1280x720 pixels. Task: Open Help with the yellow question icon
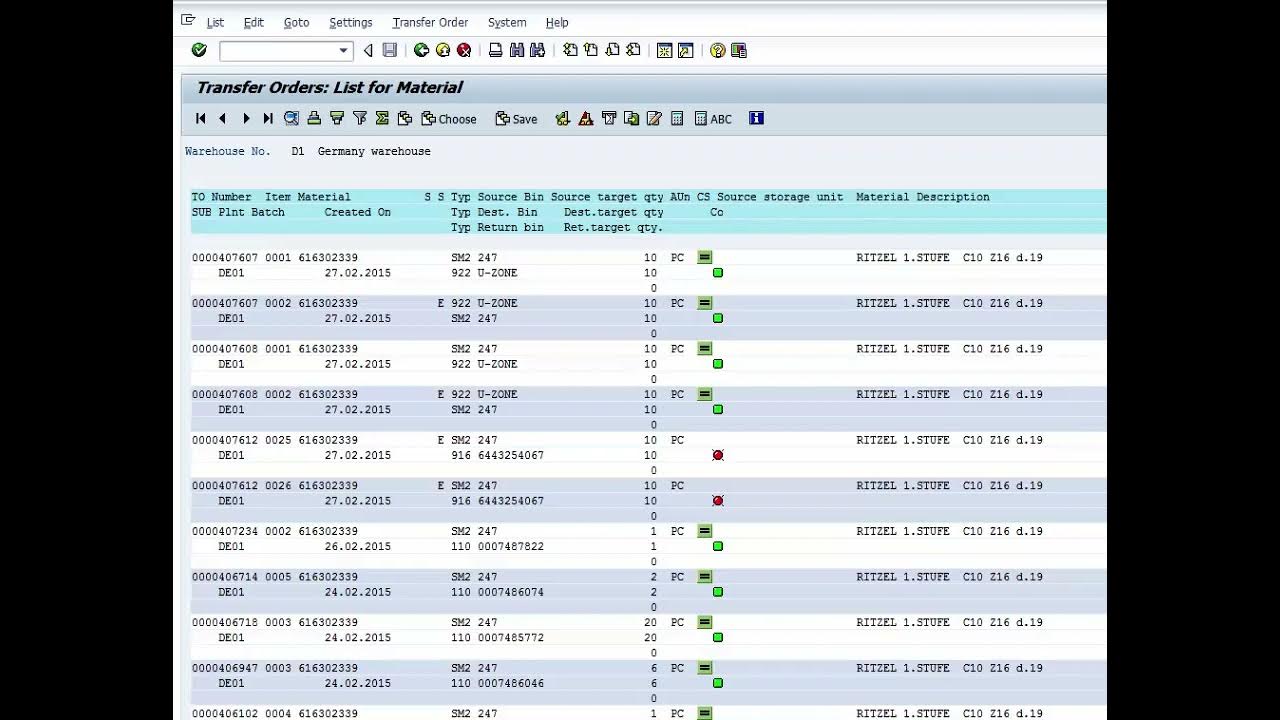click(x=717, y=50)
